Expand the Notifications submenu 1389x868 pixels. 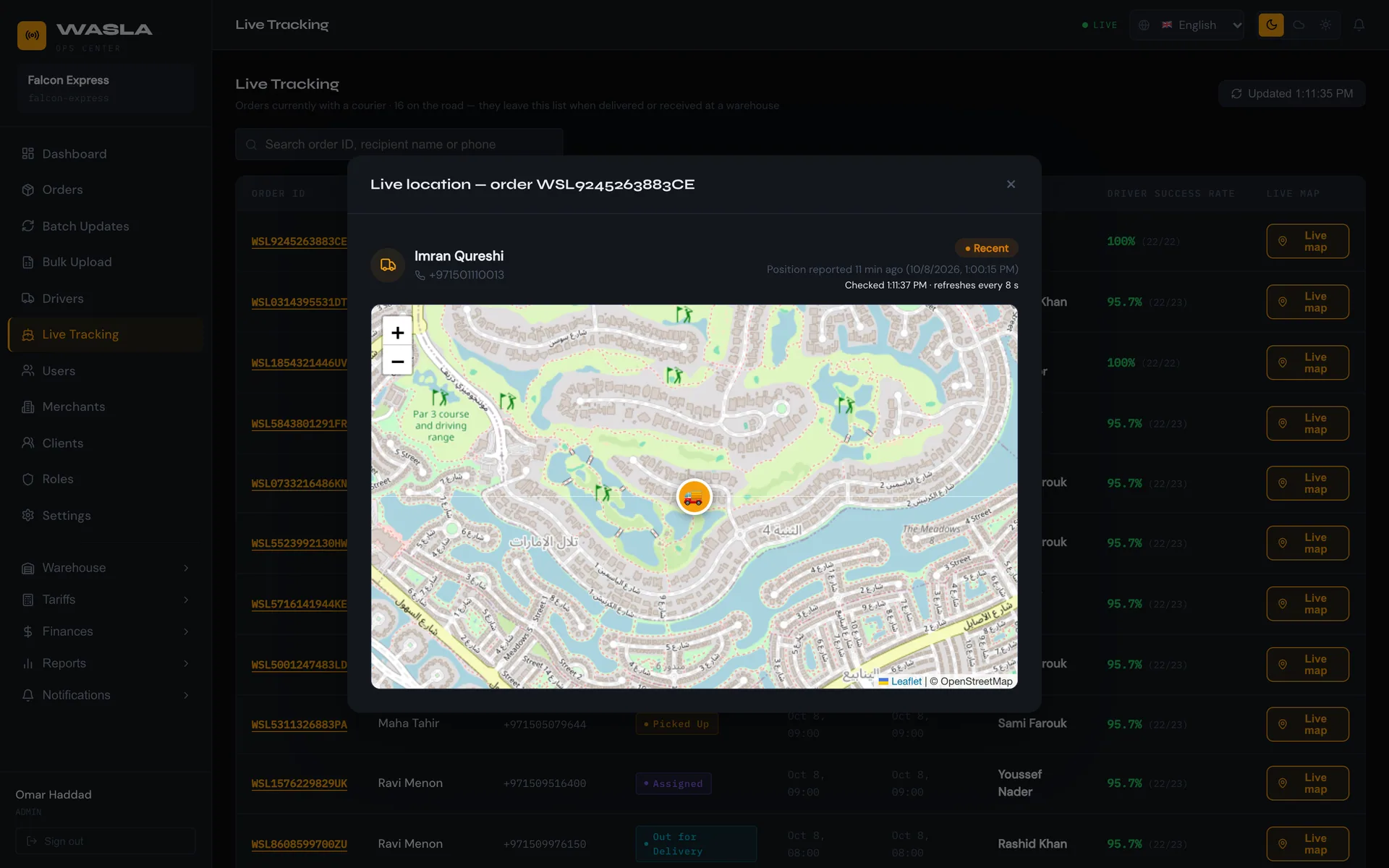[106, 695]
